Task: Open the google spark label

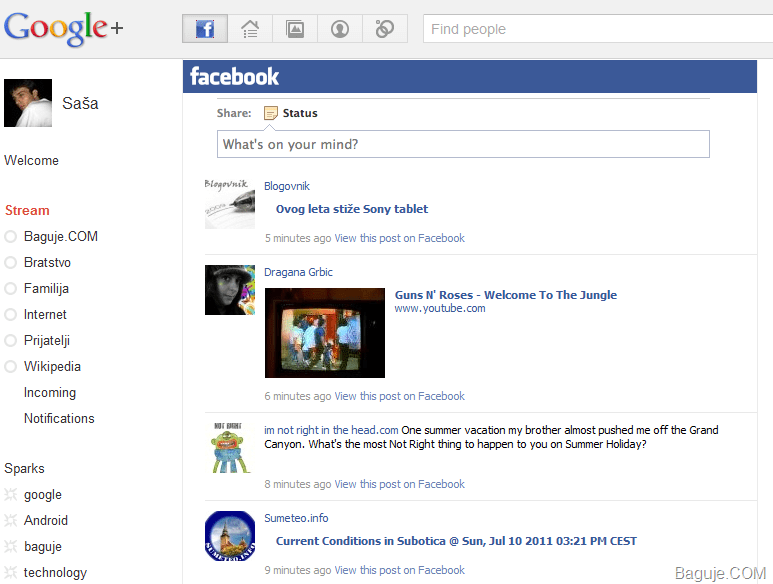Action: [x=43, y=495]
